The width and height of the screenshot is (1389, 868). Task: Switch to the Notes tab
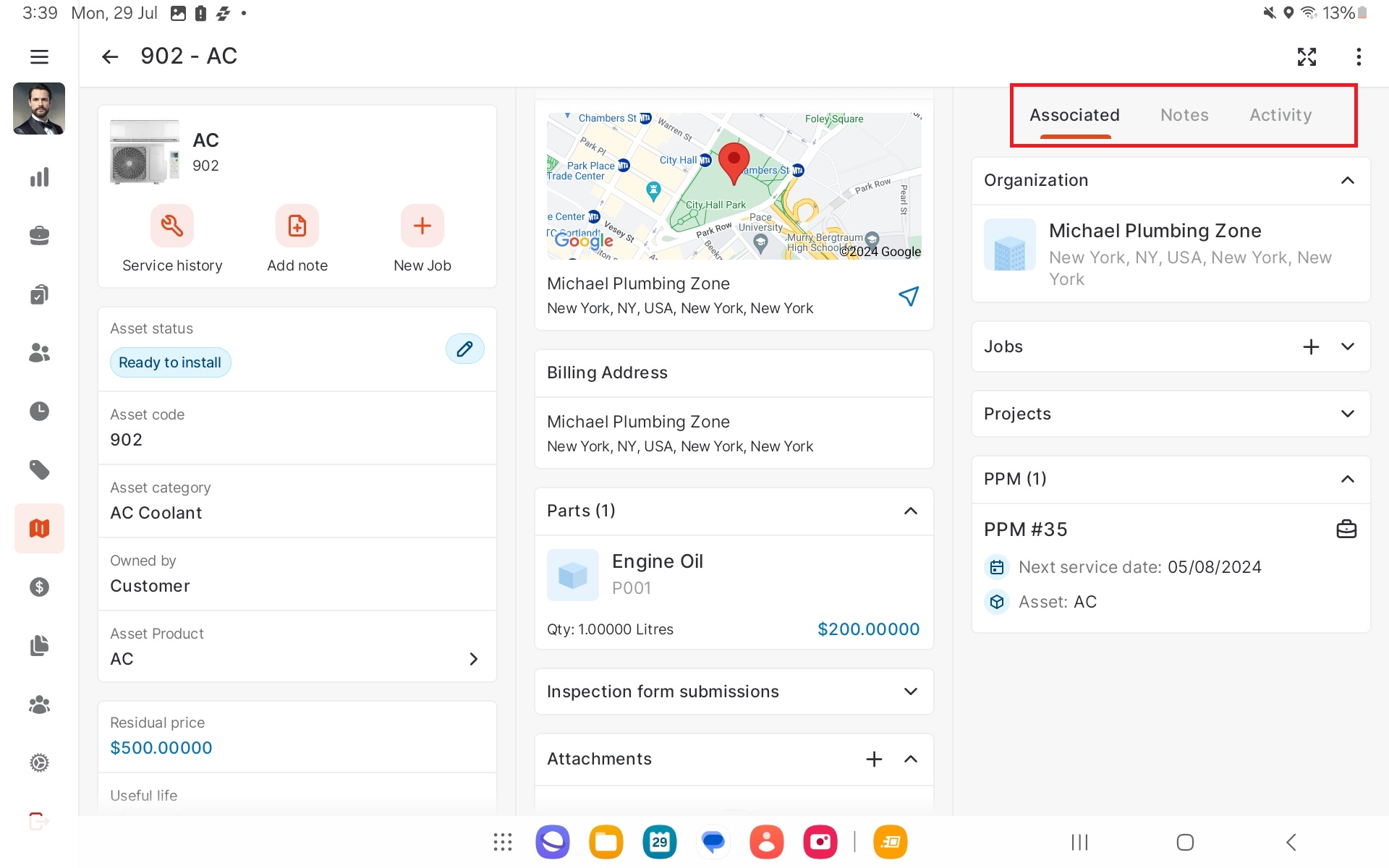tap(1184, 115)
